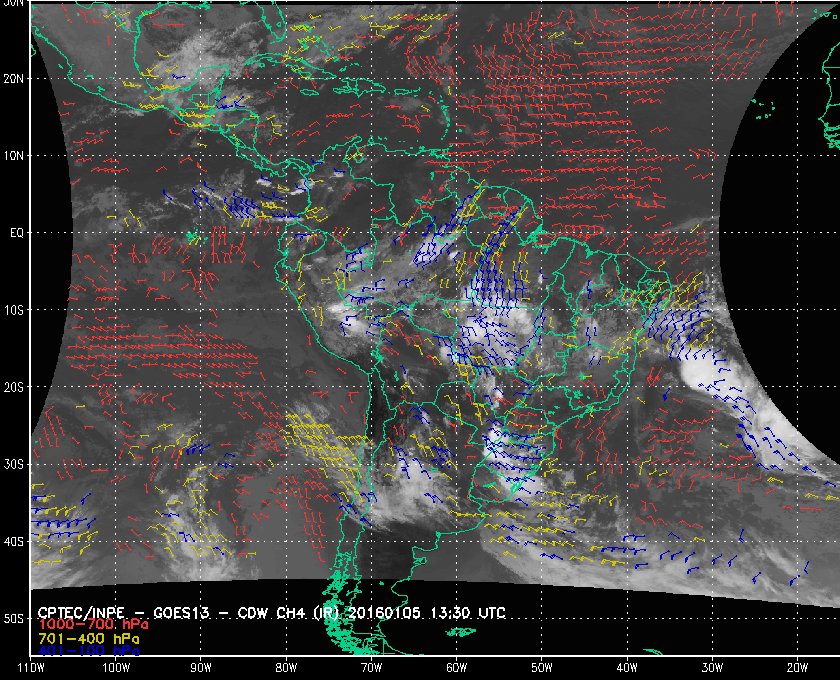Select the 40W longitude label
840x680 pixels.
click(x=627, y=668)
